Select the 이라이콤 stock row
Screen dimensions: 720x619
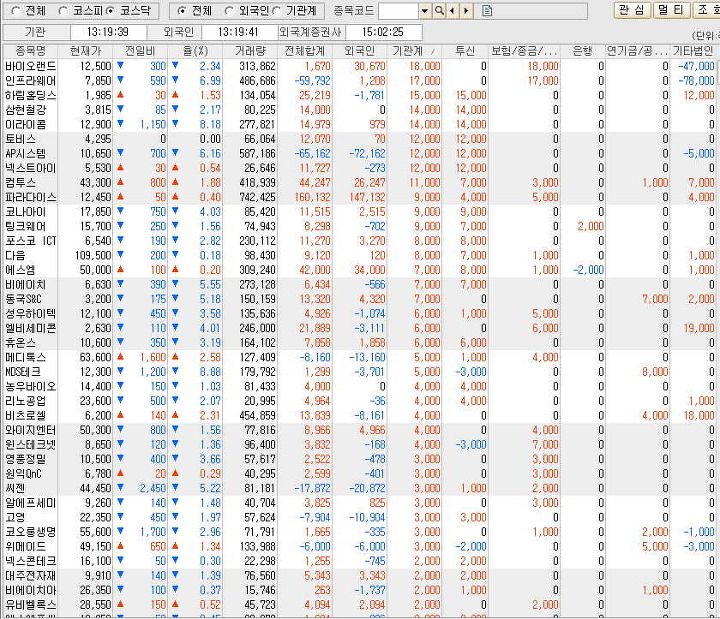(360, 124)
